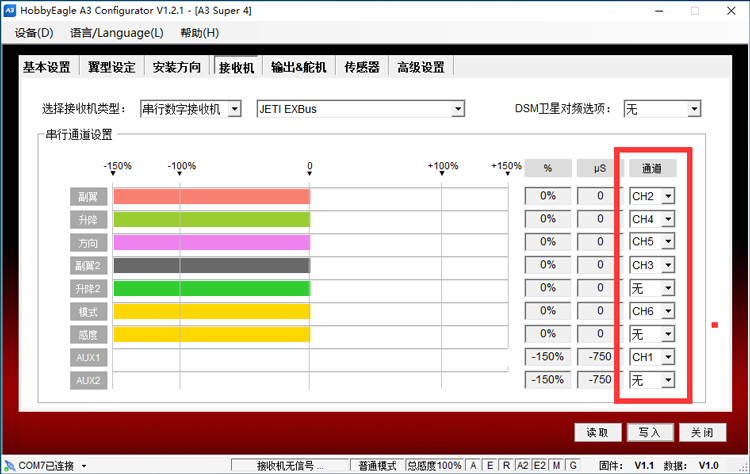Open the 高级设置 tab

click(x=420, y=67)
